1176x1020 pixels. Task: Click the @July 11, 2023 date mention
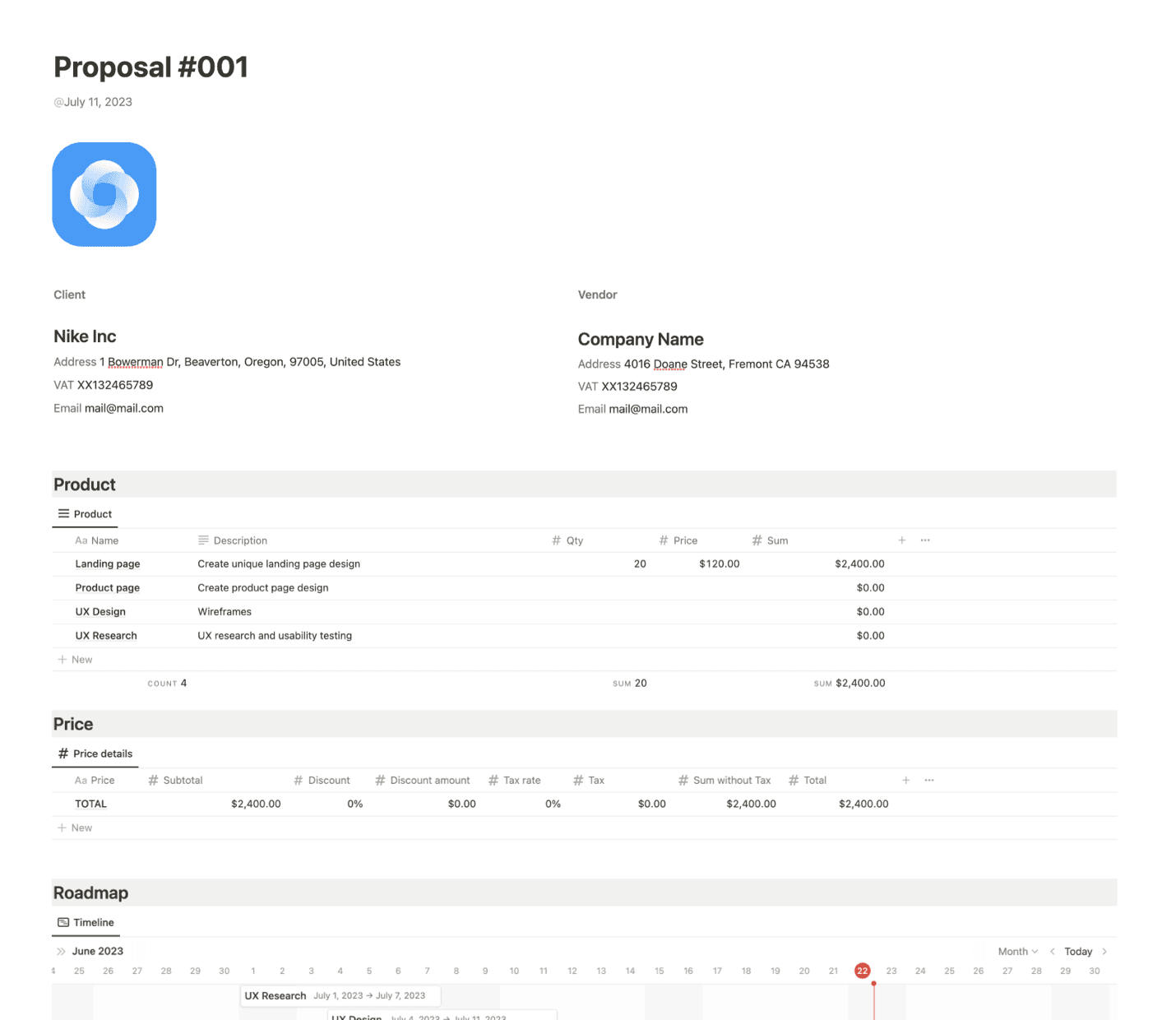(x=93, y=102)
